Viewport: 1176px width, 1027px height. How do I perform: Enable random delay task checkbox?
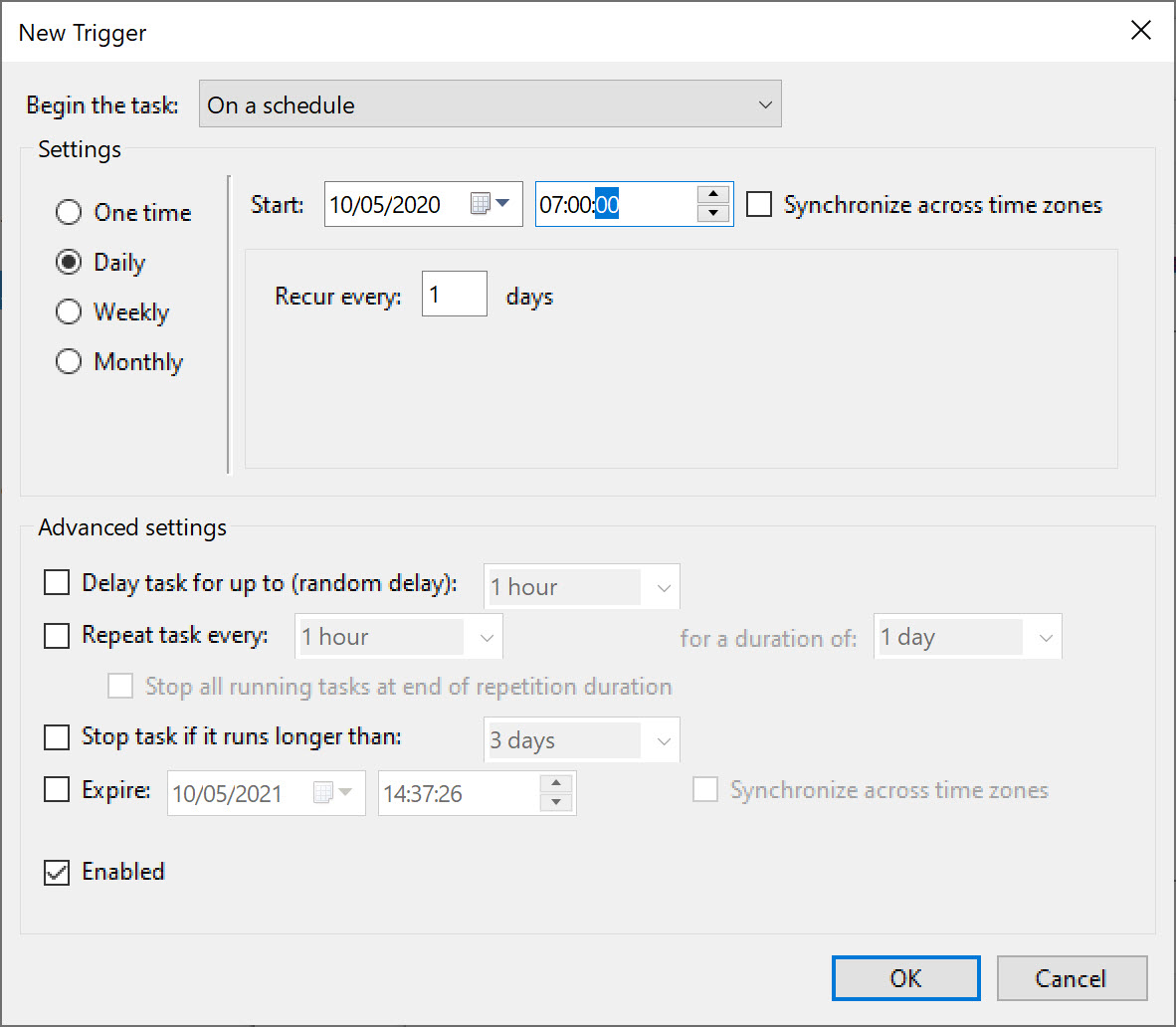[x=57, y=583]
